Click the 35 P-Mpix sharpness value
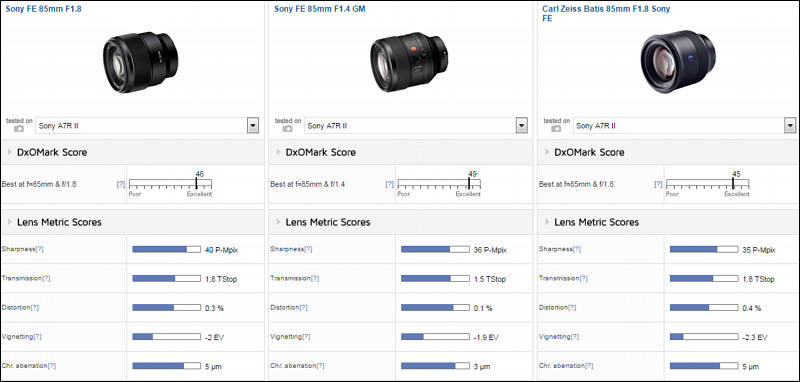The width and height of the screenshot is (800, 382). click(759, 250)
